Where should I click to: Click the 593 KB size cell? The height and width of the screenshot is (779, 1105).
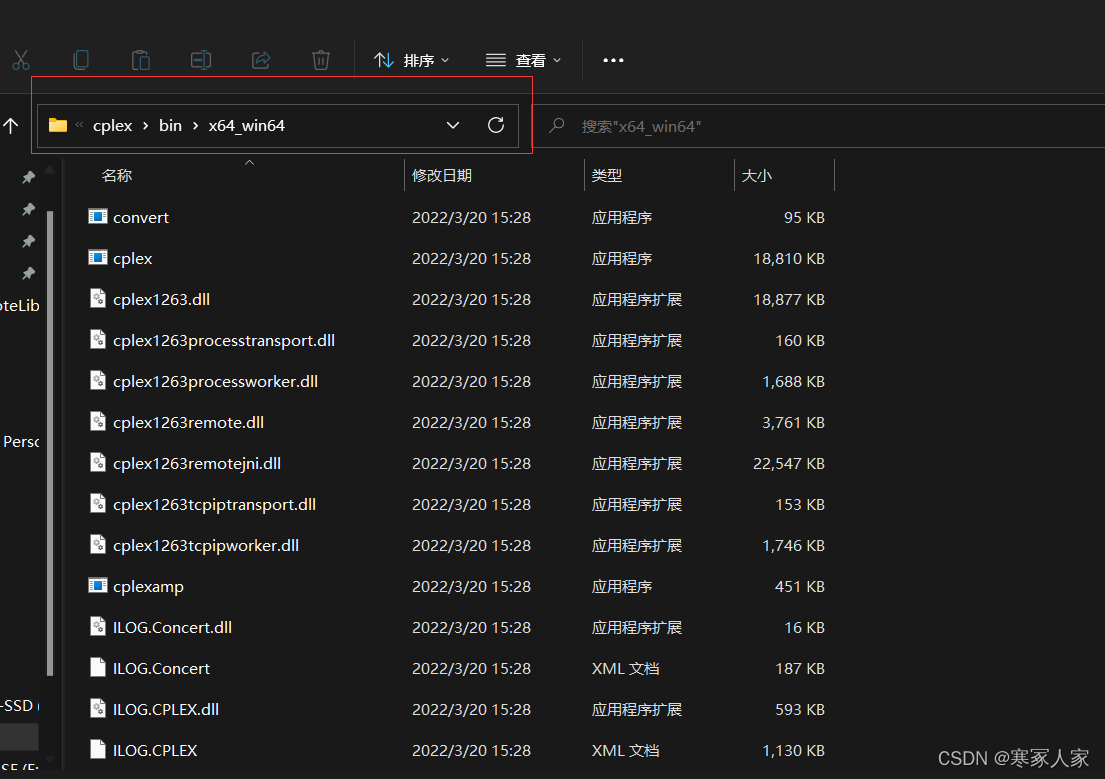pyautogui.click(x=800, y=709)
